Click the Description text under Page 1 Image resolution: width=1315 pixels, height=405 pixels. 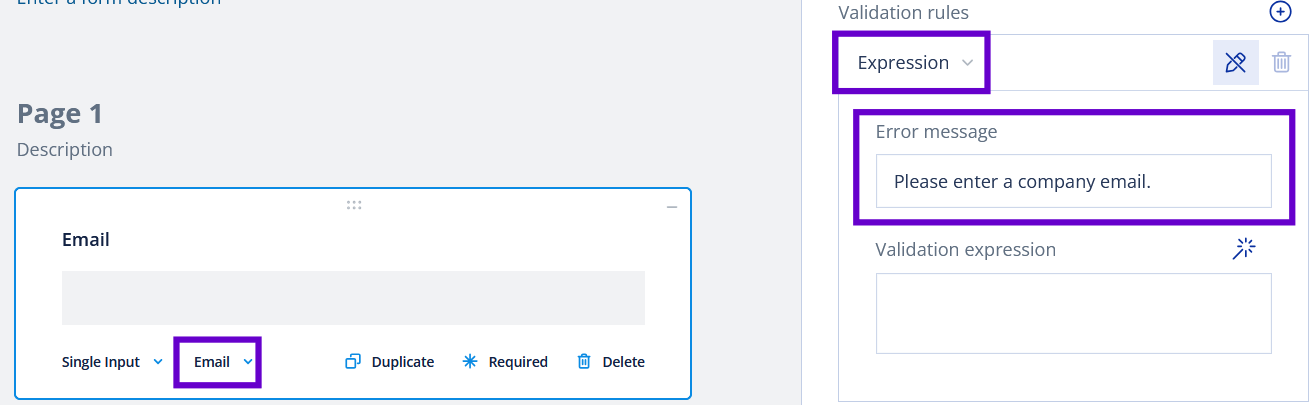[65, 149]
